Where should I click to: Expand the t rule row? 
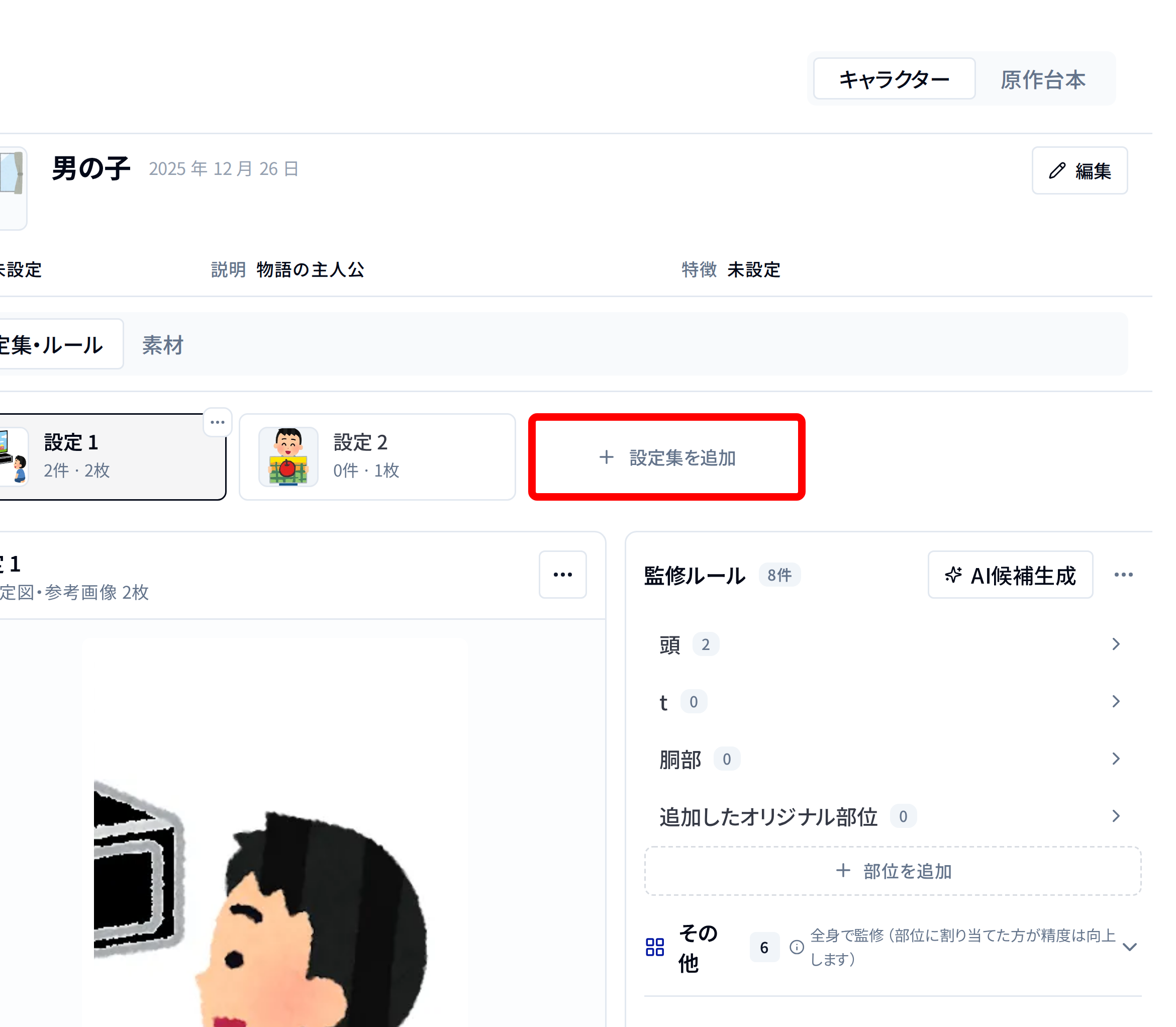[892, 701]
